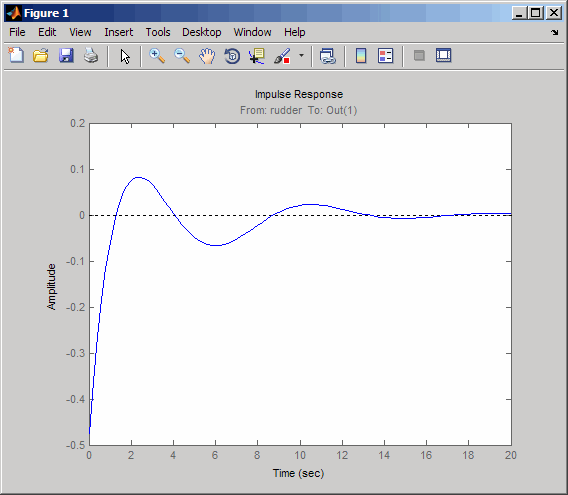
Task: Select the Edit Plot arrow tool
Action: point(125,56)
